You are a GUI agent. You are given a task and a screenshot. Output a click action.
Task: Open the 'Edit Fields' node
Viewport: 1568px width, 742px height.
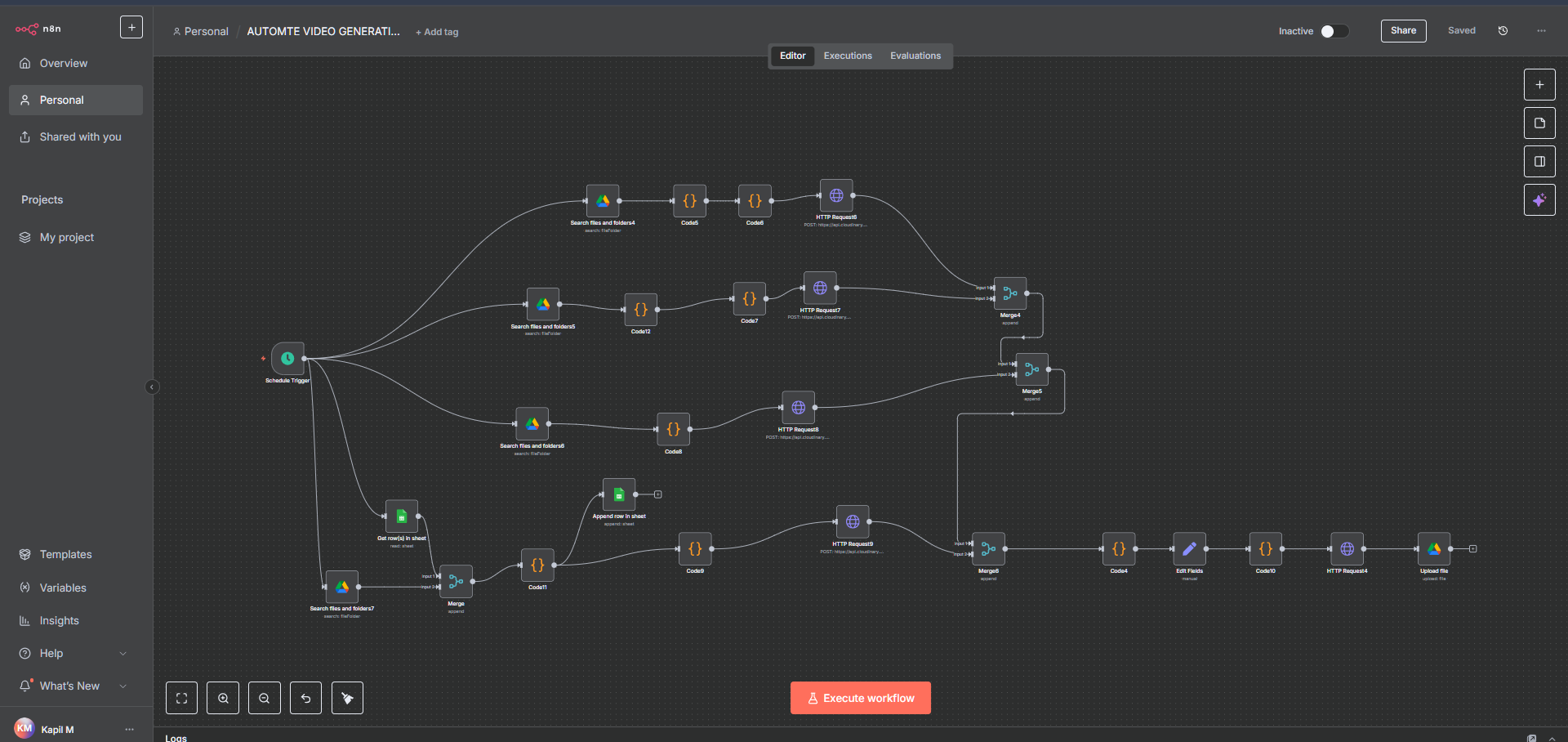point(1188,549)
